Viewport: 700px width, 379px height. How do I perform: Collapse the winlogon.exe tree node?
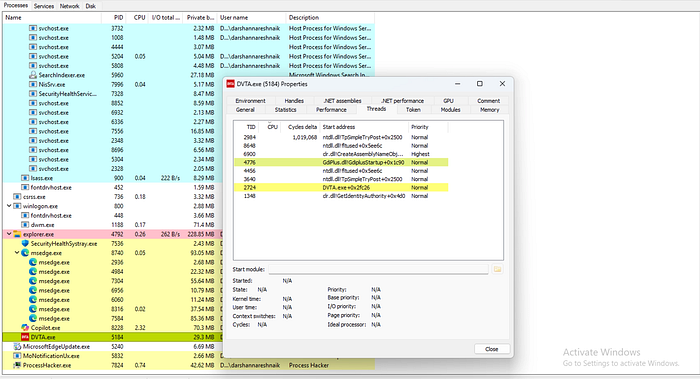9,206
